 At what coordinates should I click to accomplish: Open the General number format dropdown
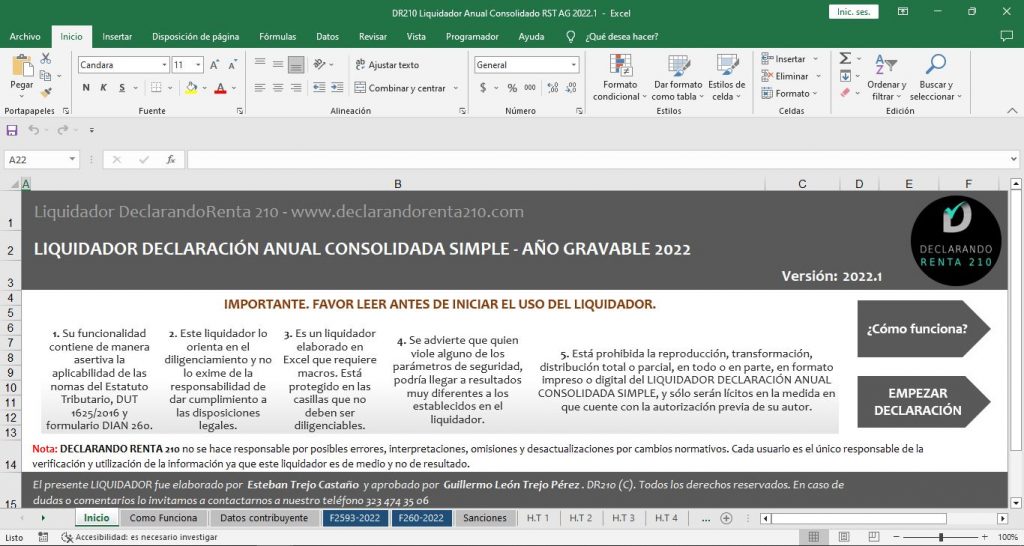tap(574, 65)
